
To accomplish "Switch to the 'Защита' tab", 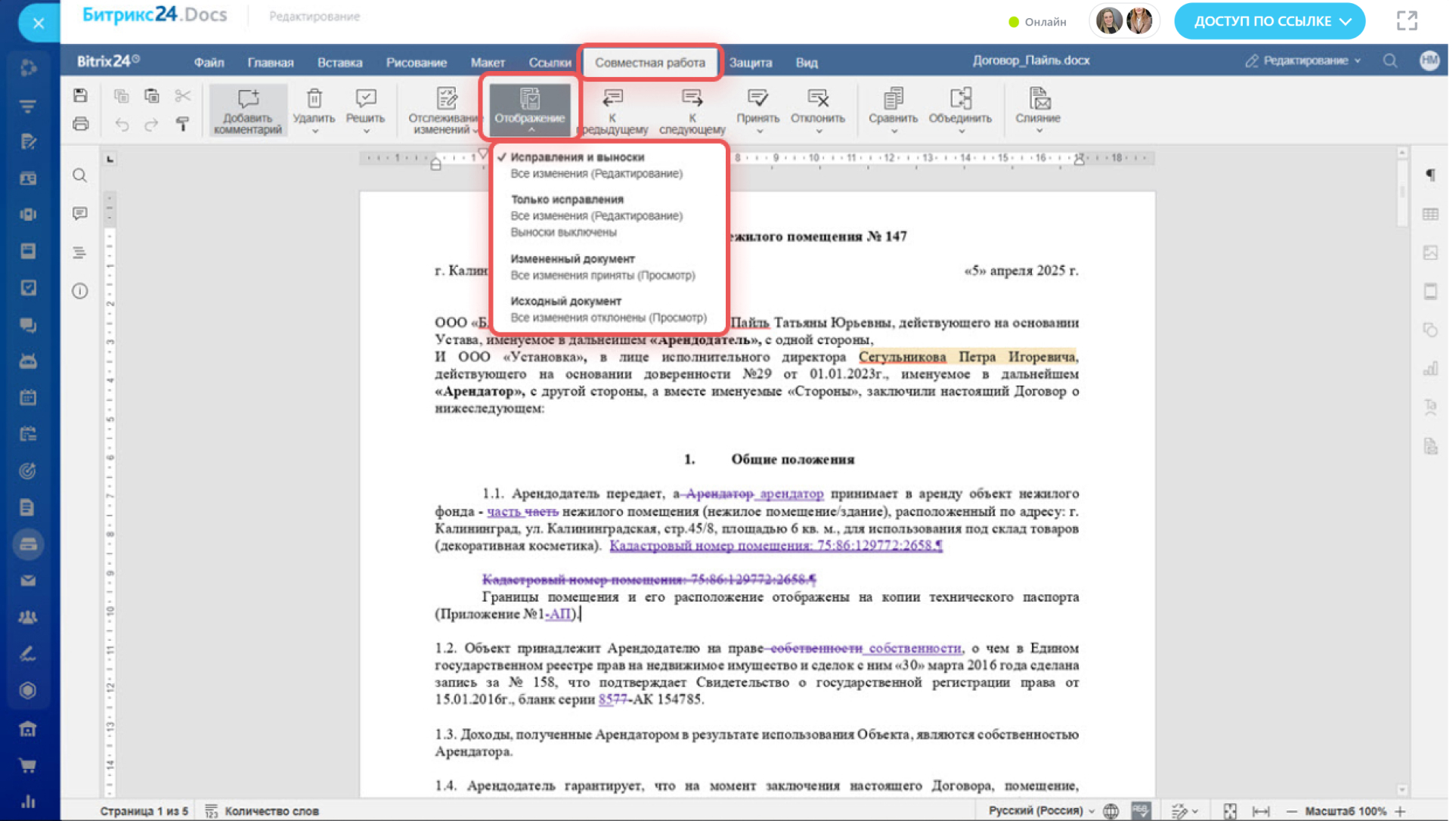I will (750, 63).
